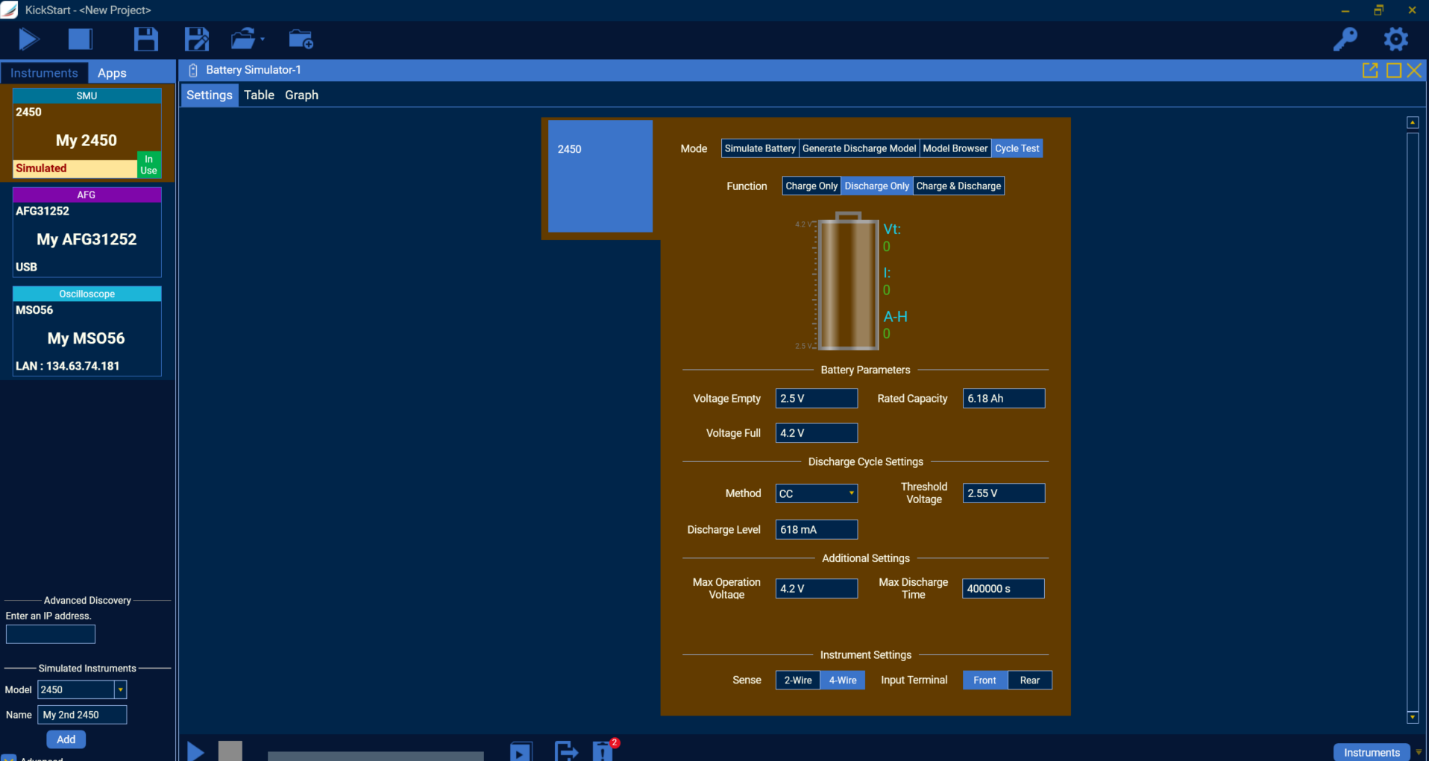Choose the Discharge Only function
The height and width of the screenshot is (761, 1429).
tap(877, 186)
